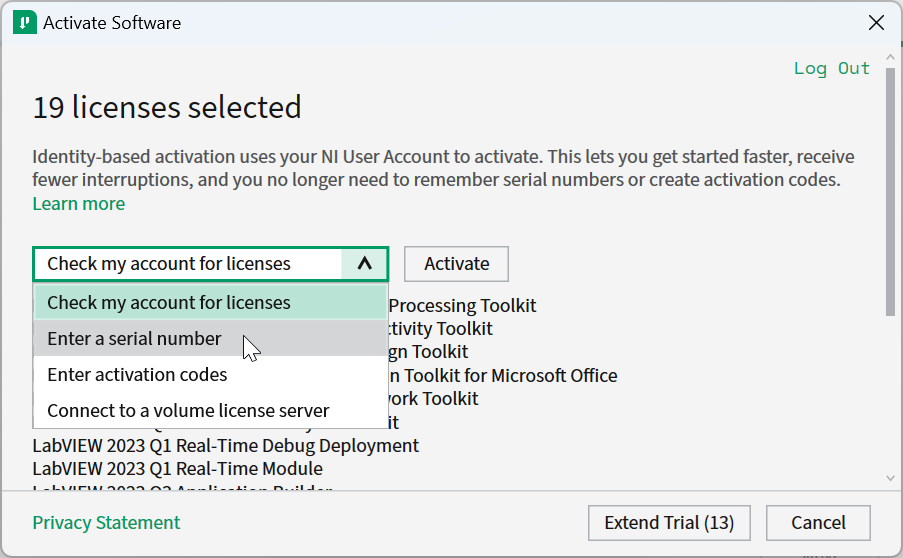This screenshot has width=903, height=558.
Task: Choose 'Enter a serial number' option
Action: tap(210, 339)
